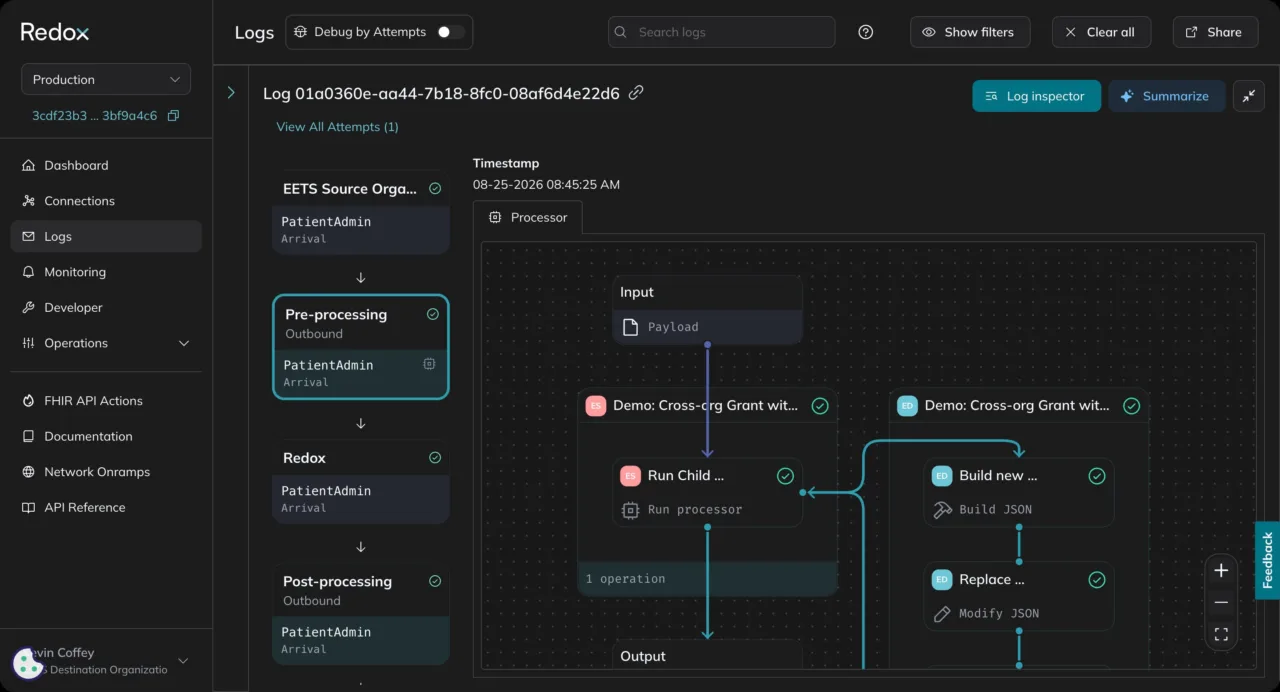Zoom out on the processor canvas
Viewport: 1280px width, 692px height.
point(1221,603)
